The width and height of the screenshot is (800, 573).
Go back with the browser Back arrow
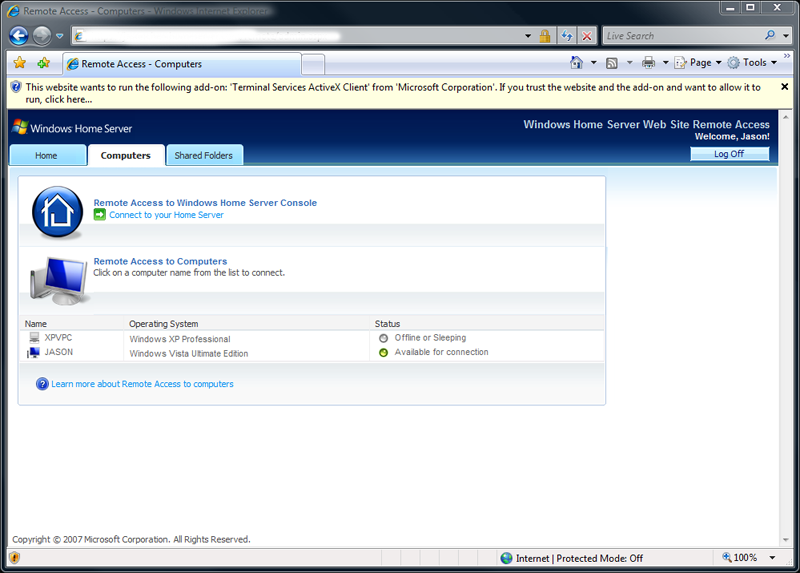coord(19,36)
